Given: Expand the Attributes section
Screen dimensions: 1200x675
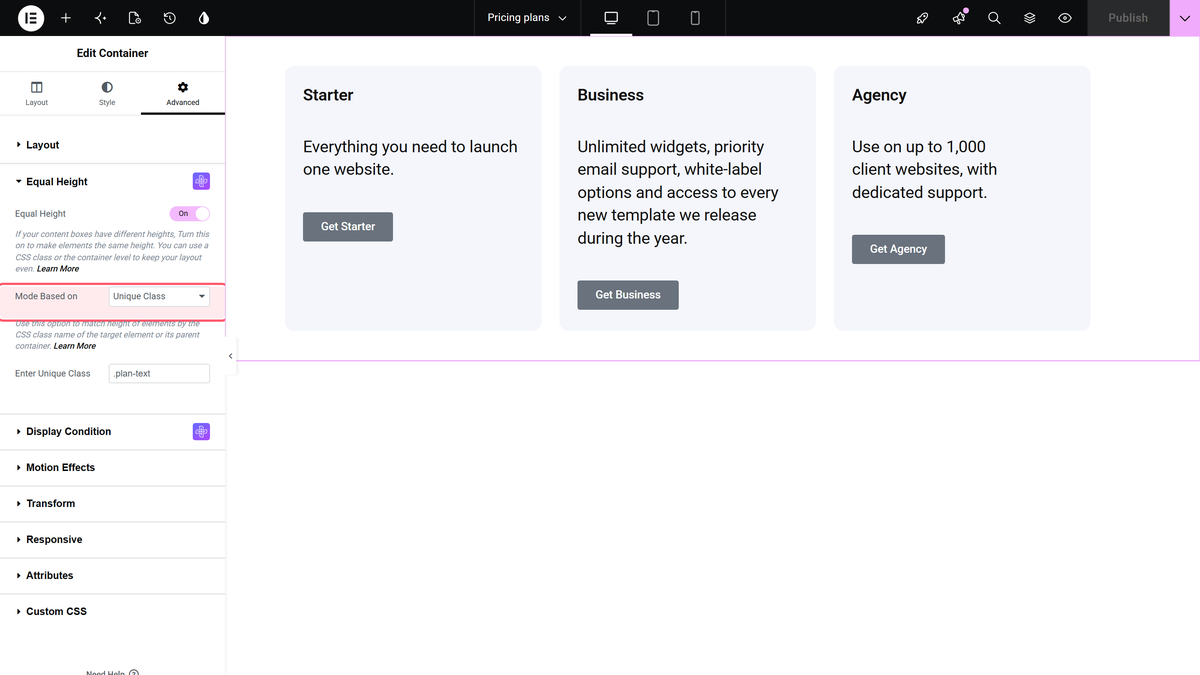Looking at the screenshot, I should [x=112, y=576].
